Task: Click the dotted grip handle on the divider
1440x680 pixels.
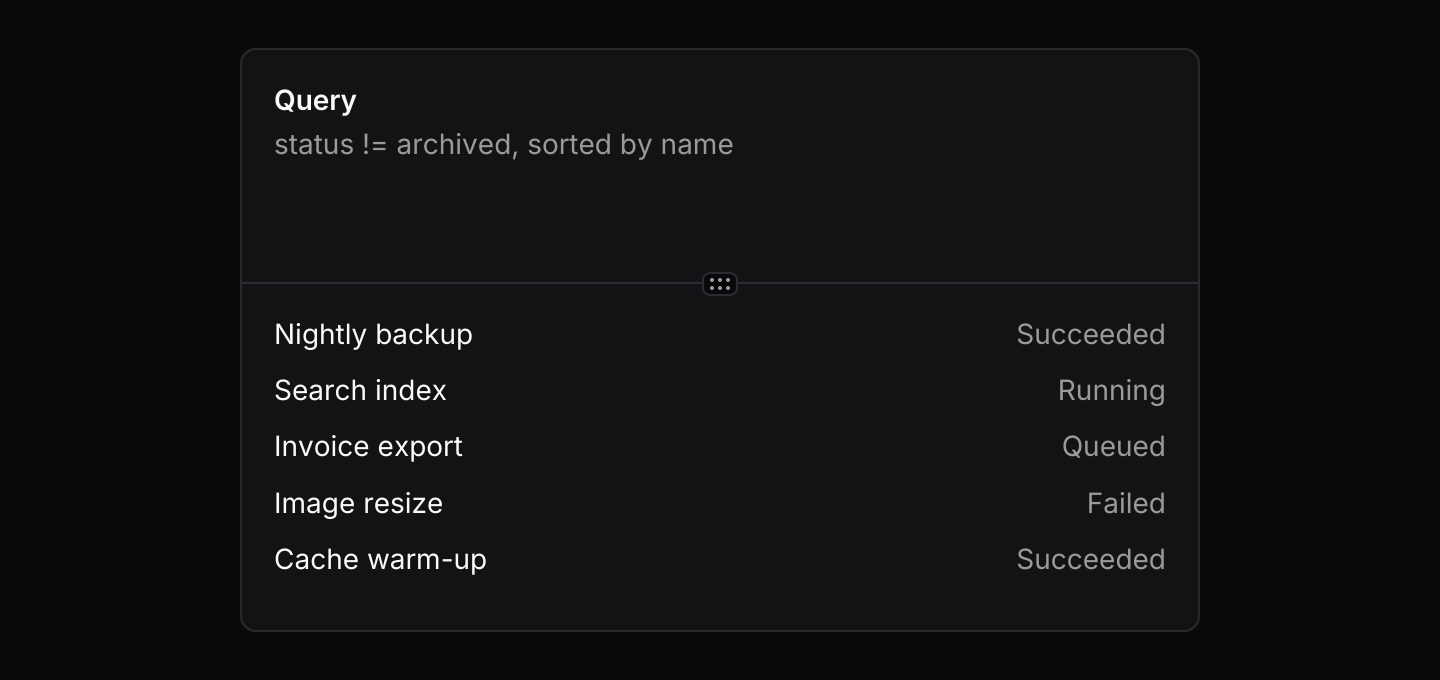Action: pyautogui.click(x=720, y=284)
